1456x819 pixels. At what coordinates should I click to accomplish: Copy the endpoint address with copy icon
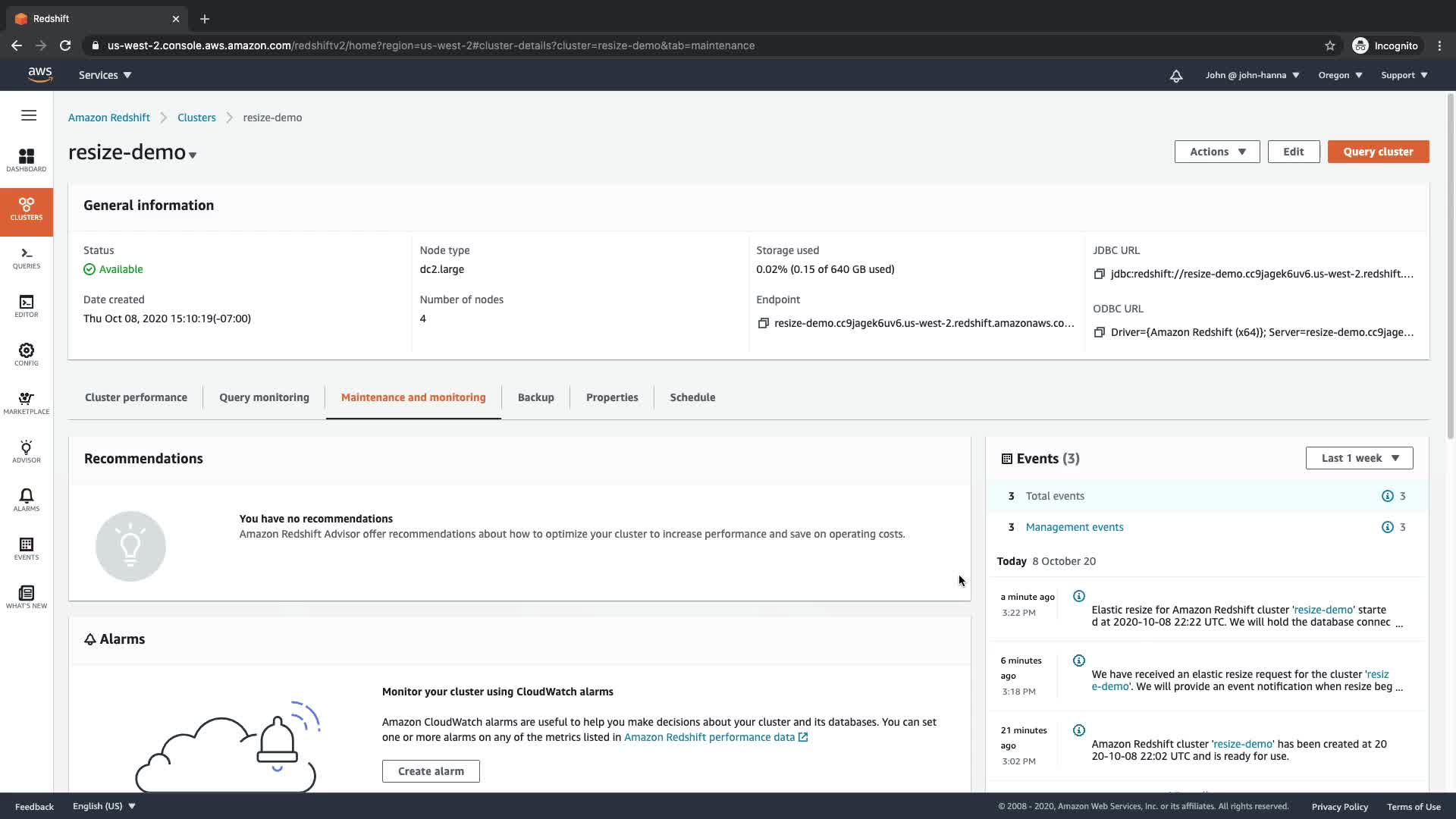click(763, 323)
